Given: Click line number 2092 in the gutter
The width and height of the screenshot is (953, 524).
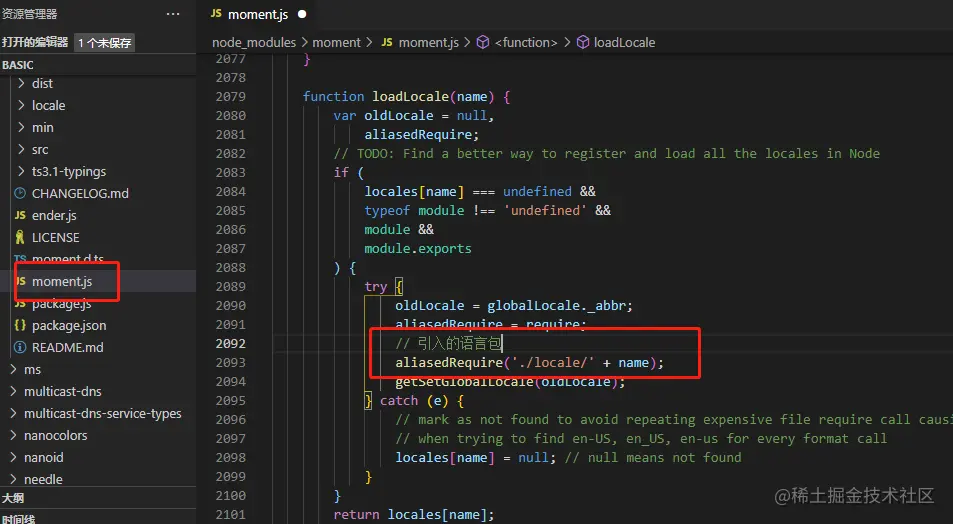Looking at the screenshot, I should coord(230,343).
